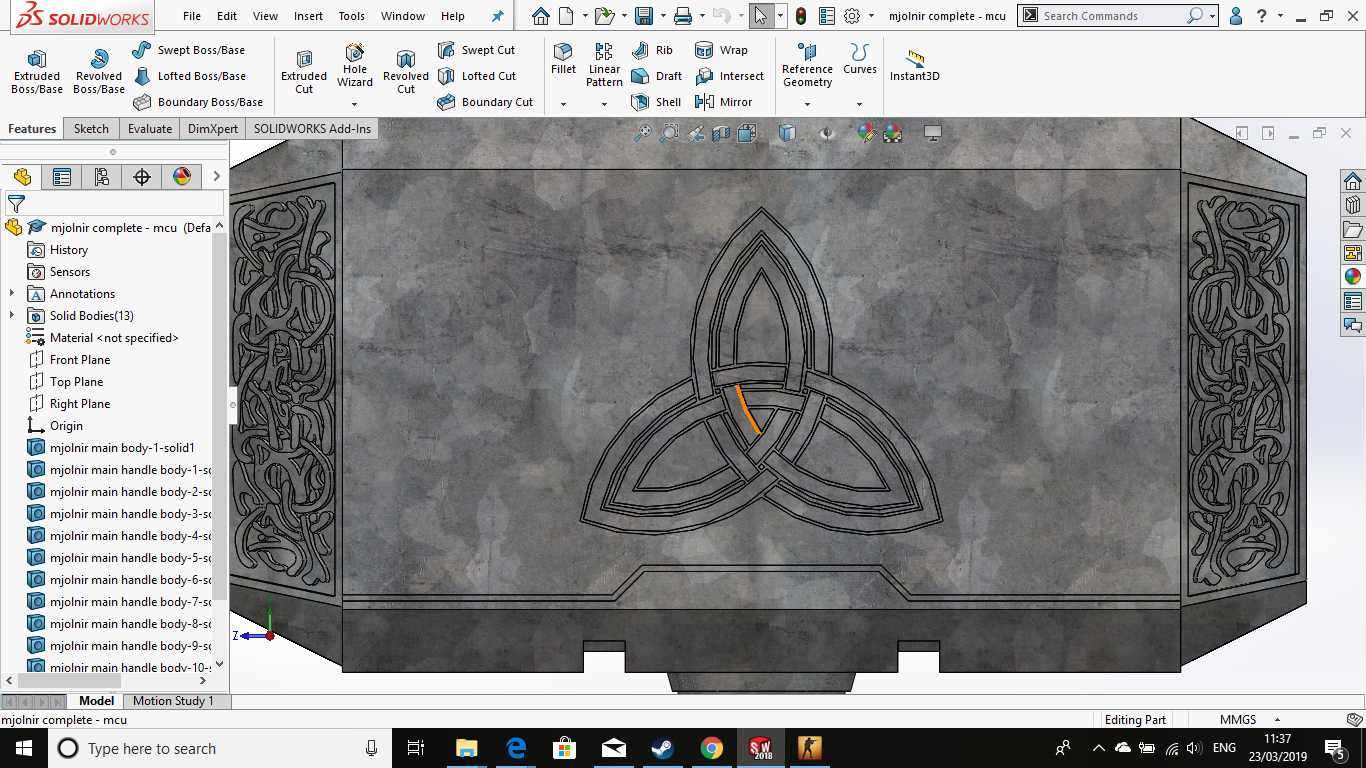Select the Swept Cut tool
Image resolution: width=1366 pixels, height=768 pixels.
pos(476,50)
